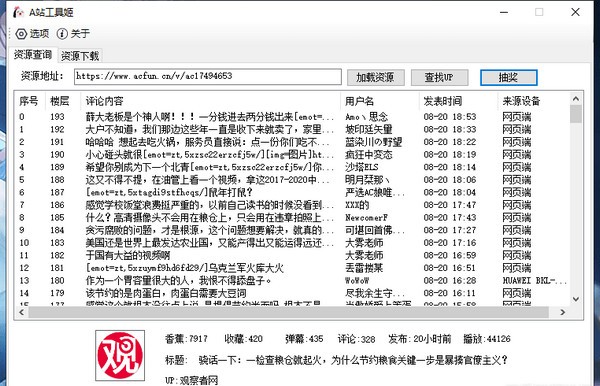600x386 pixels.
Task: Start the 抽奖 lottery button
Action: [x=509, y=78]
